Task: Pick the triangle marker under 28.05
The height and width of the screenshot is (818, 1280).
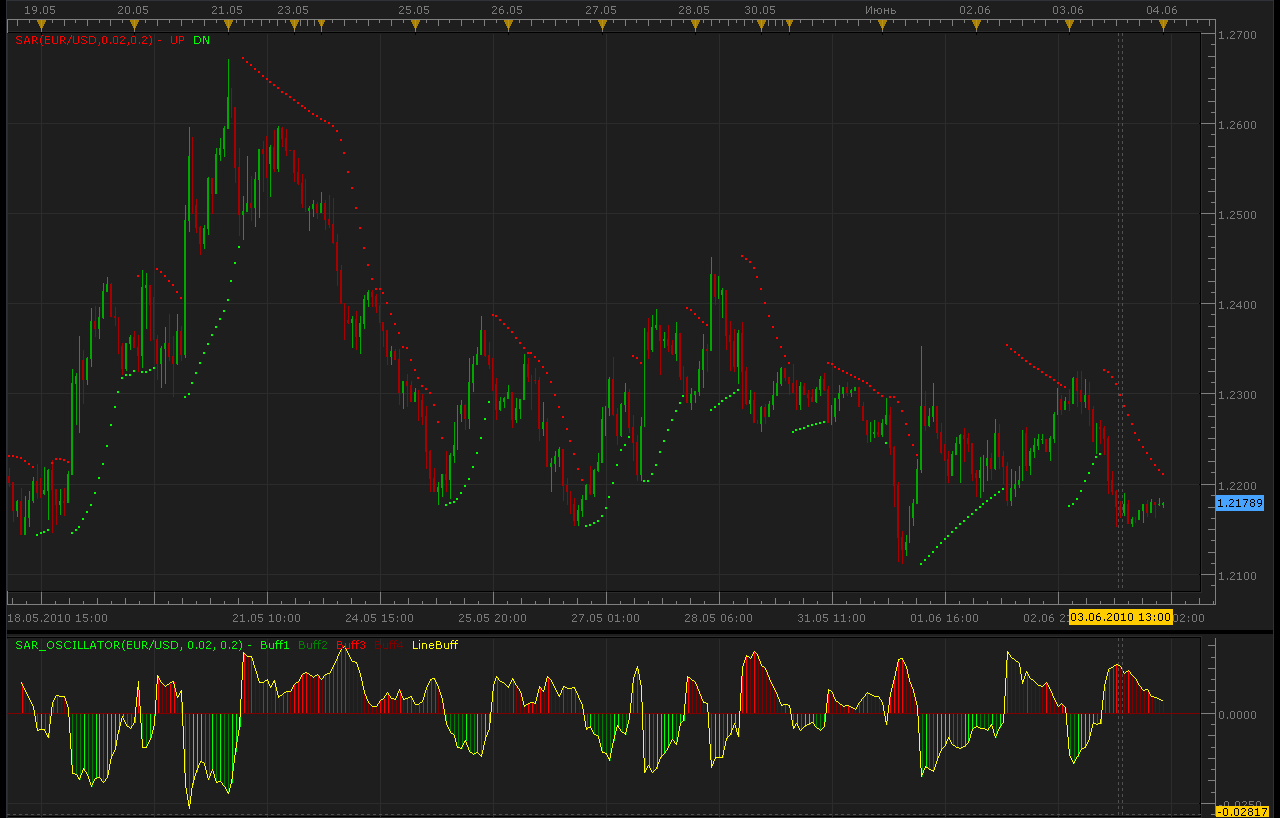Action: pyautogui.click(x=694, y=23)
